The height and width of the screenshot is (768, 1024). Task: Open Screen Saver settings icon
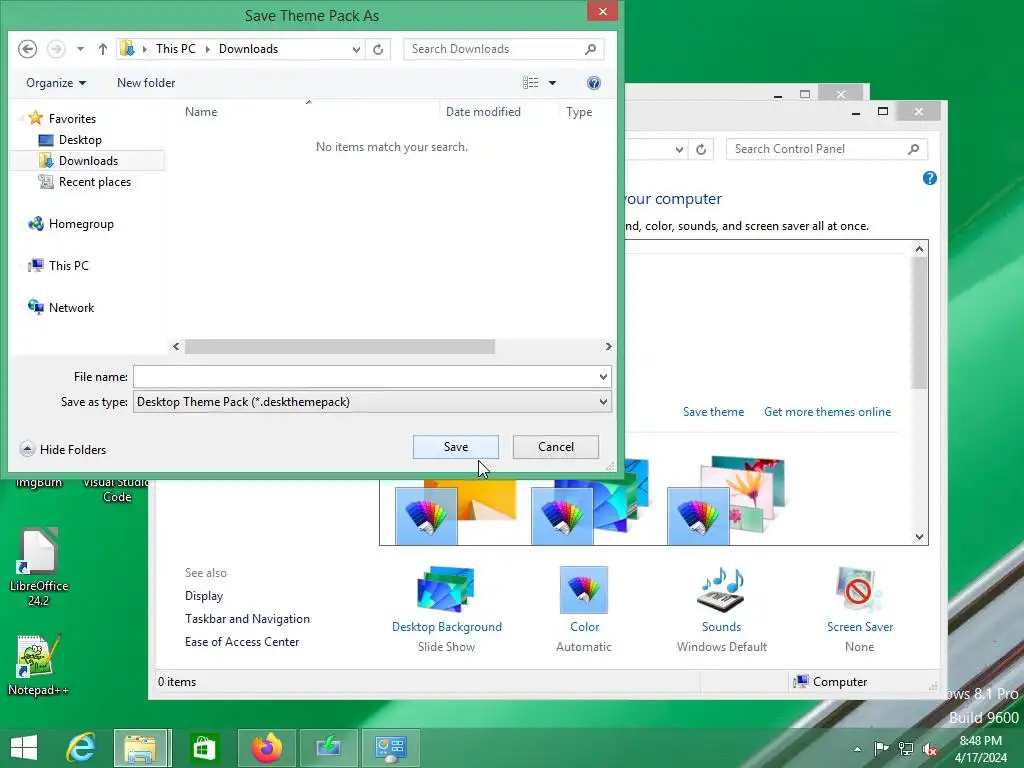(x=859, y=590)
